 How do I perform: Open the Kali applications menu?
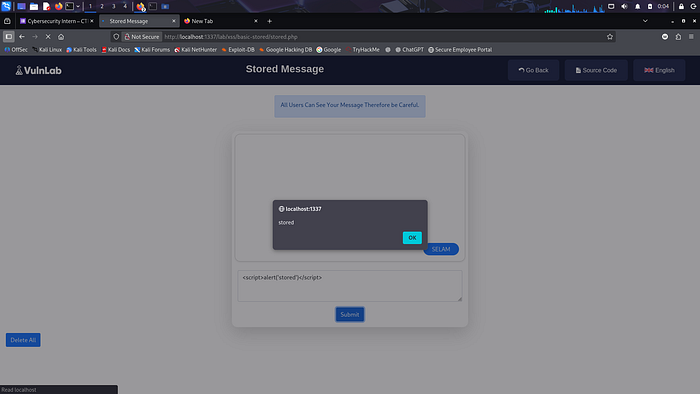[x=6, y=6]
